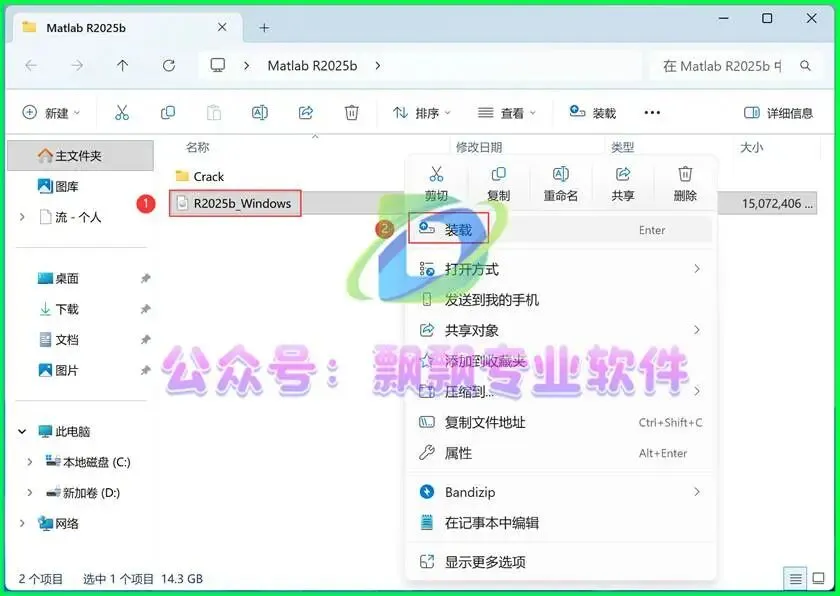840x596 pixels.
Task: Click the Delete trash icon in the toolbar
Action: (351, 112)
